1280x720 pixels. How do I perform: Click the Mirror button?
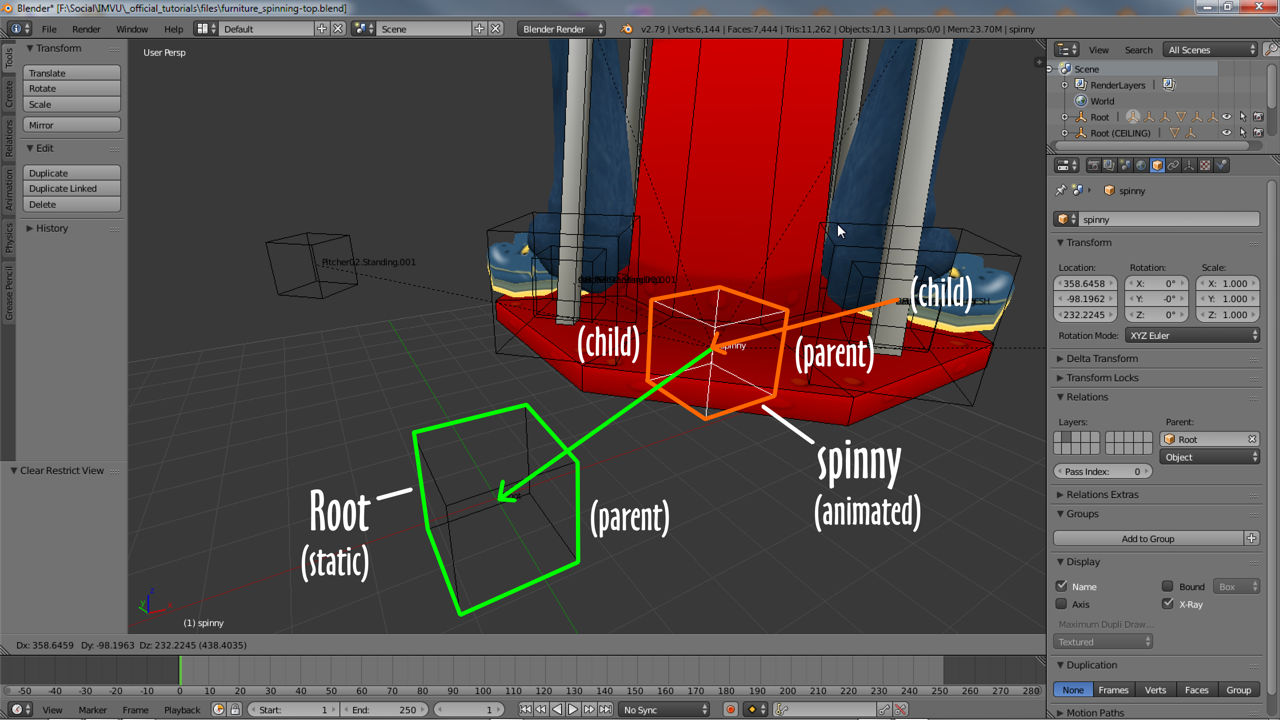coord(72,125)
